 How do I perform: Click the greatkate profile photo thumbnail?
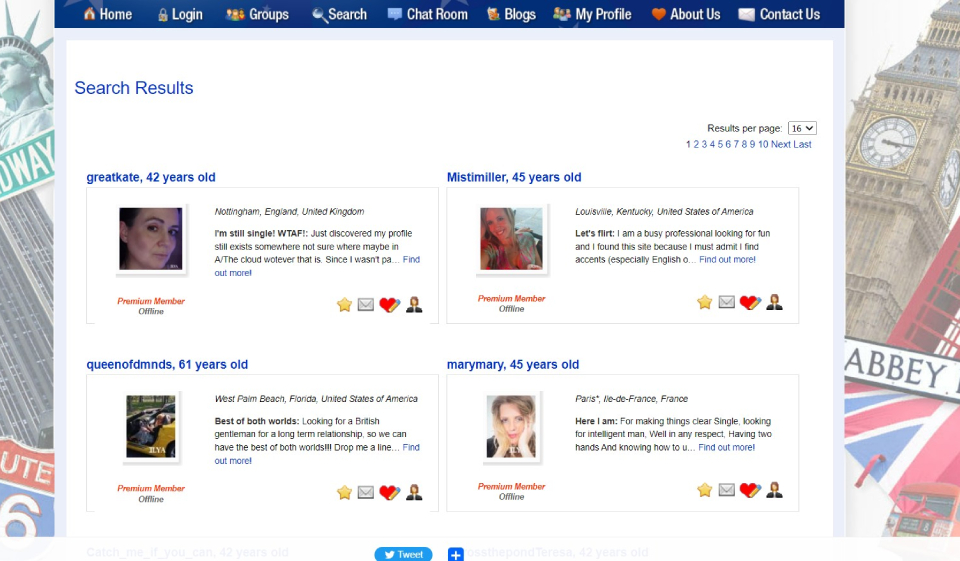tap(150, 238)
